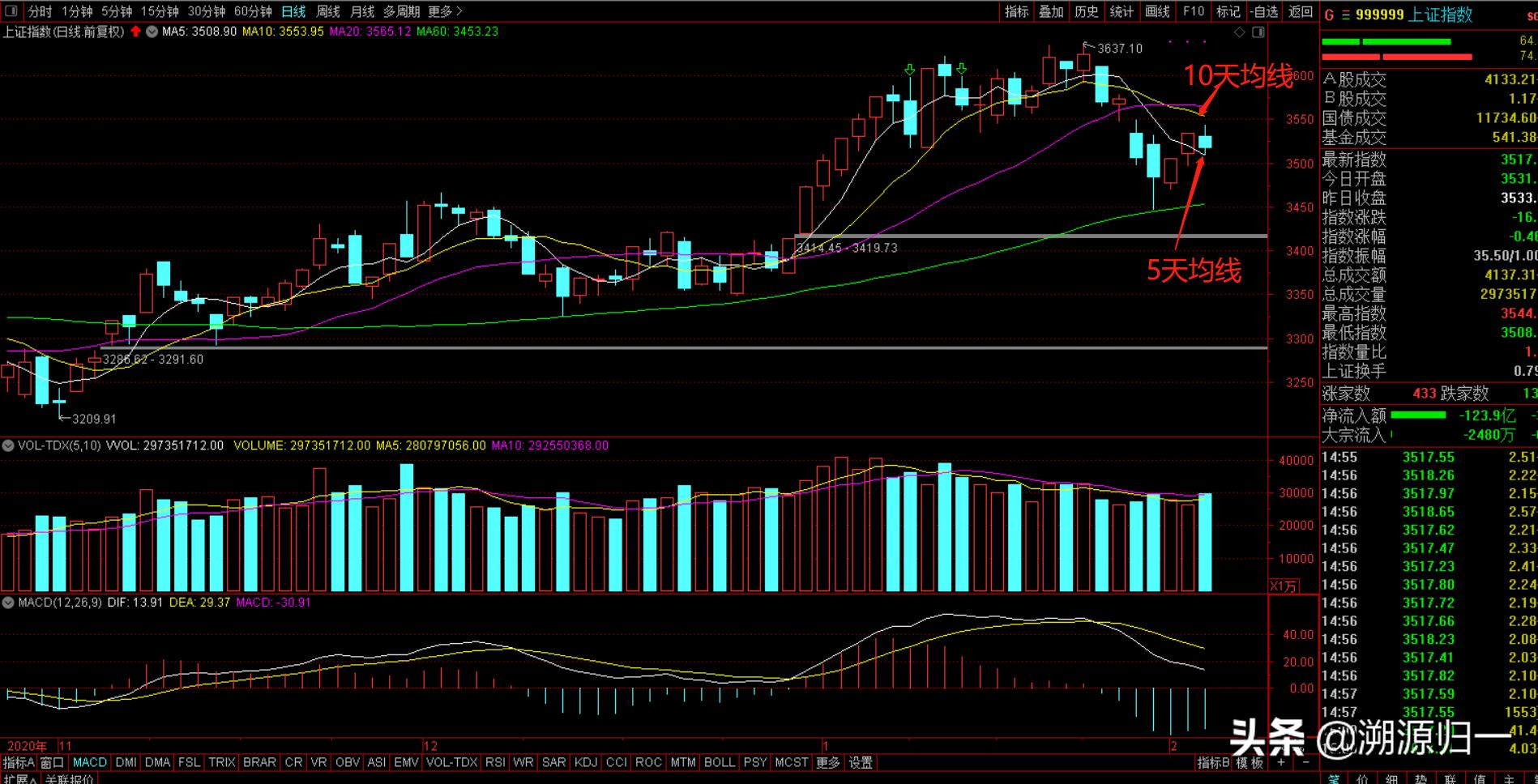The height and width of the screenshot is (784, 1538).
Task: Open the 统计 statistics menu
Action: click(1122, 11)
